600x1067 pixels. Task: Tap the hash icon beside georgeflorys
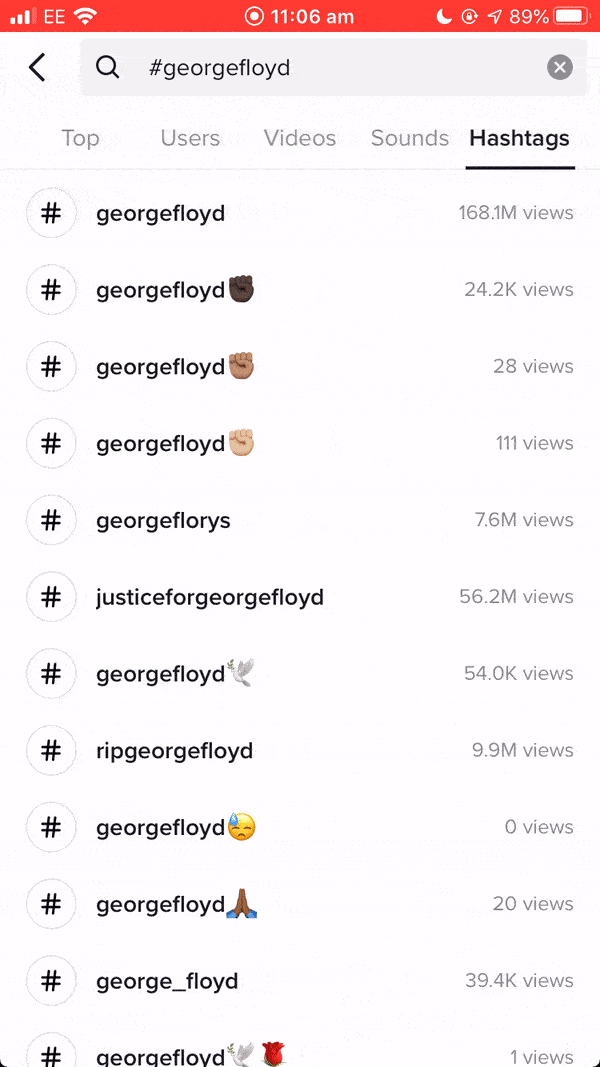click(x=51, y=520)
